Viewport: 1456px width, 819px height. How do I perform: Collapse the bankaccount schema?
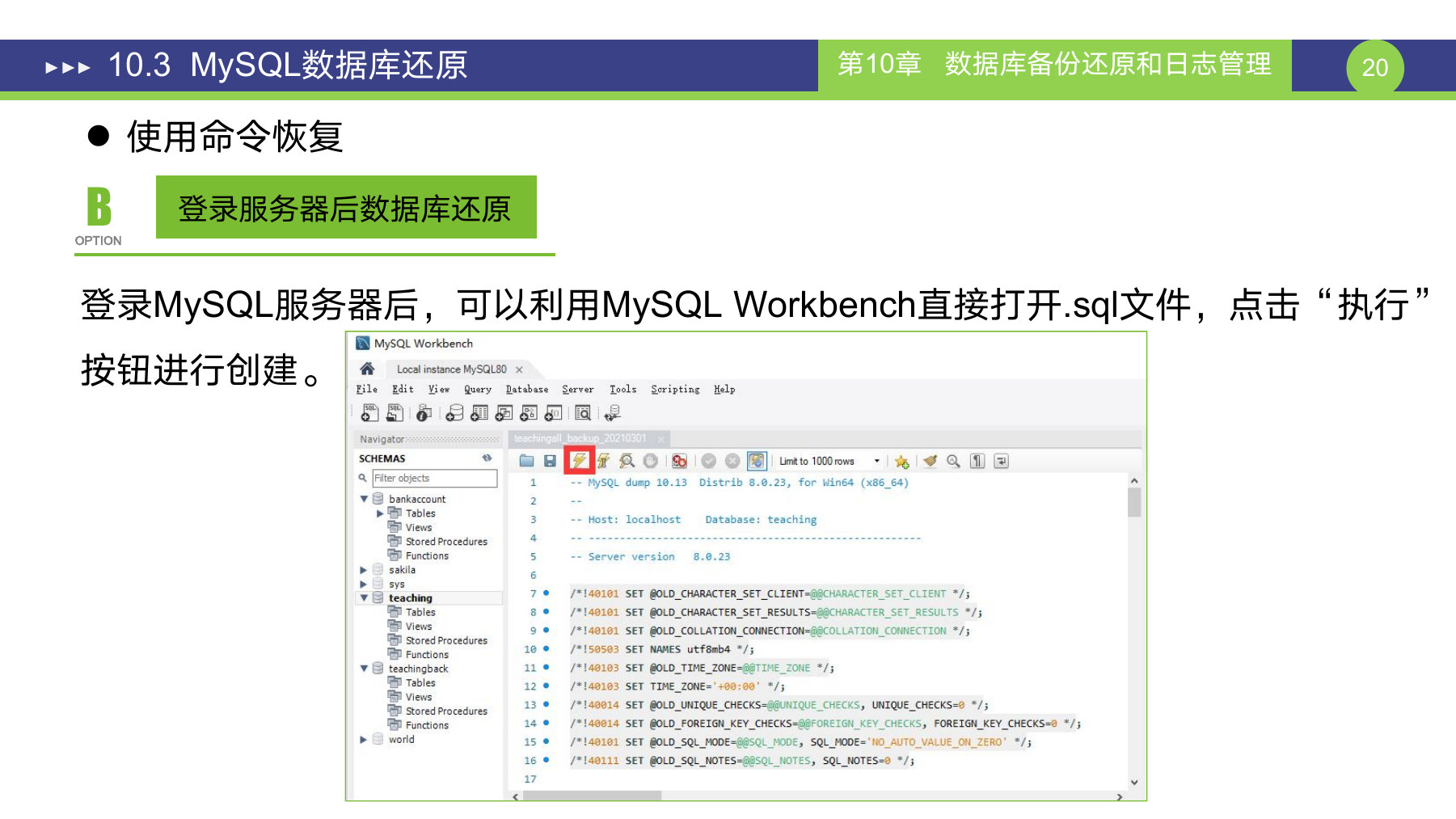364,499
